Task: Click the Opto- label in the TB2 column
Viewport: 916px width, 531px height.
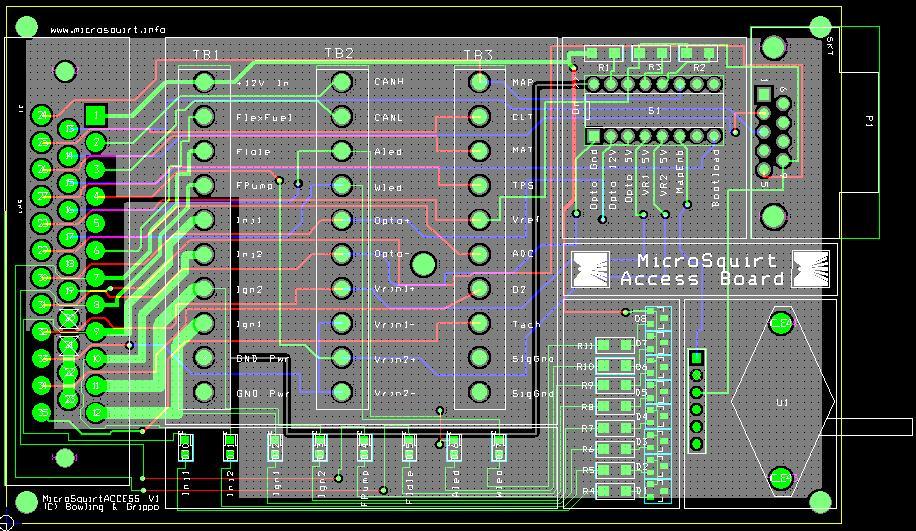Action: pos(391,255)
